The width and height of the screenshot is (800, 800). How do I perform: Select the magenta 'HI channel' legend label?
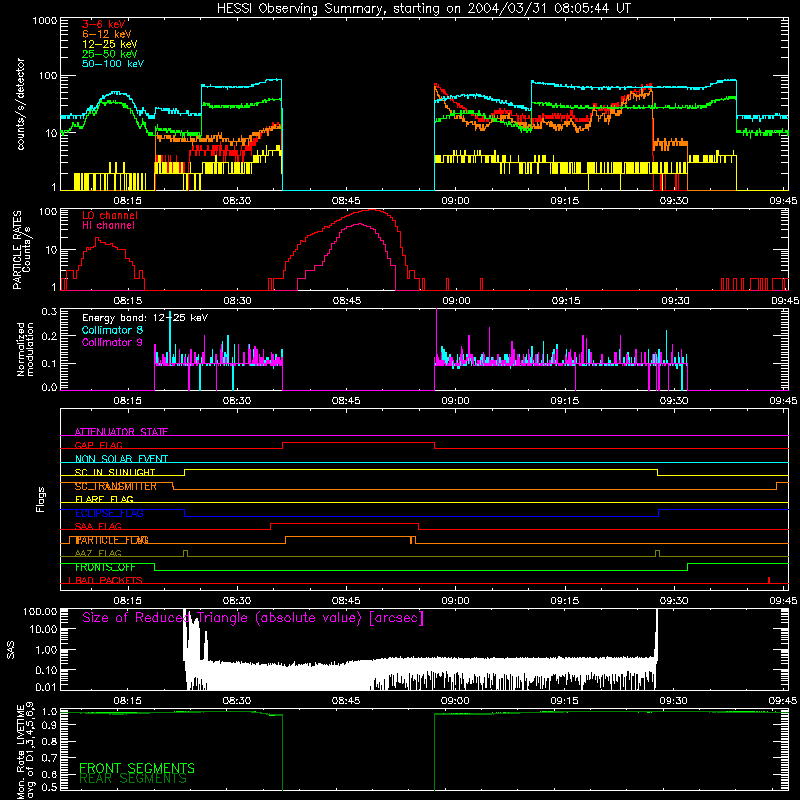click(108, 226)
